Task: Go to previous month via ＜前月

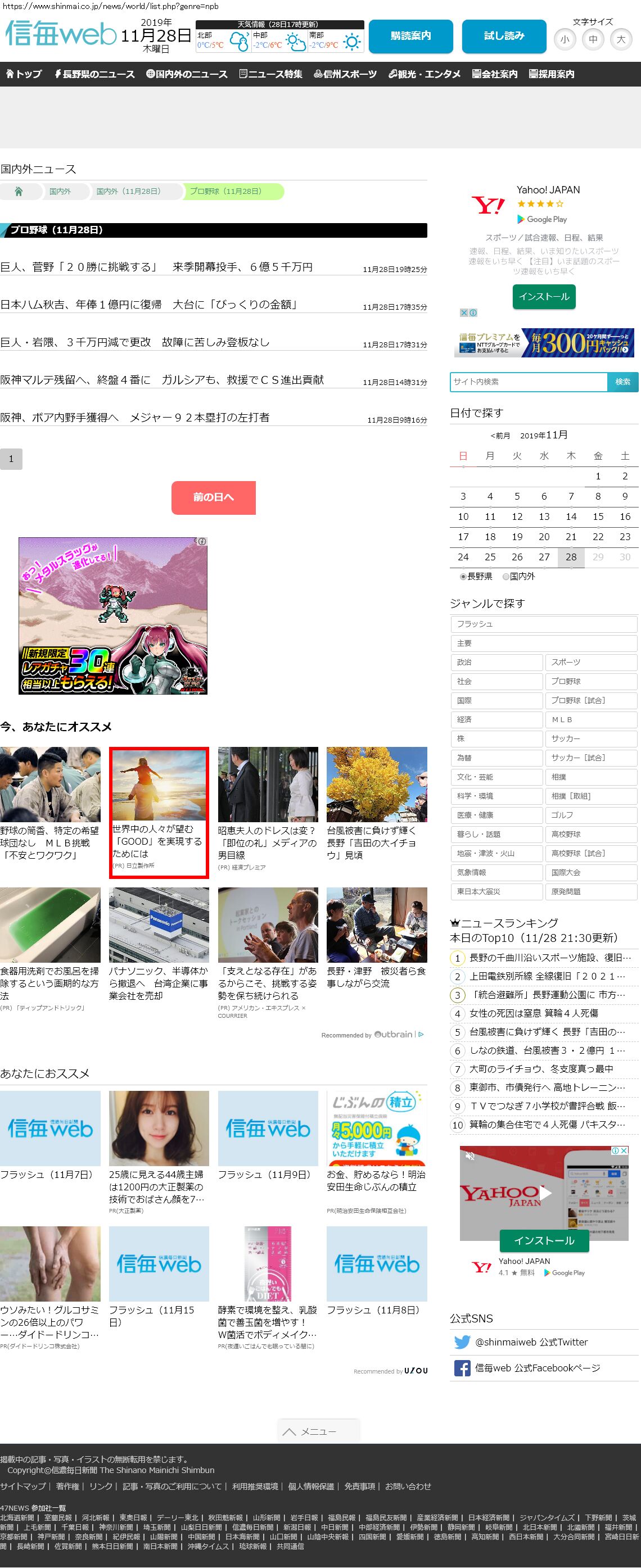Action: point(500,436)
